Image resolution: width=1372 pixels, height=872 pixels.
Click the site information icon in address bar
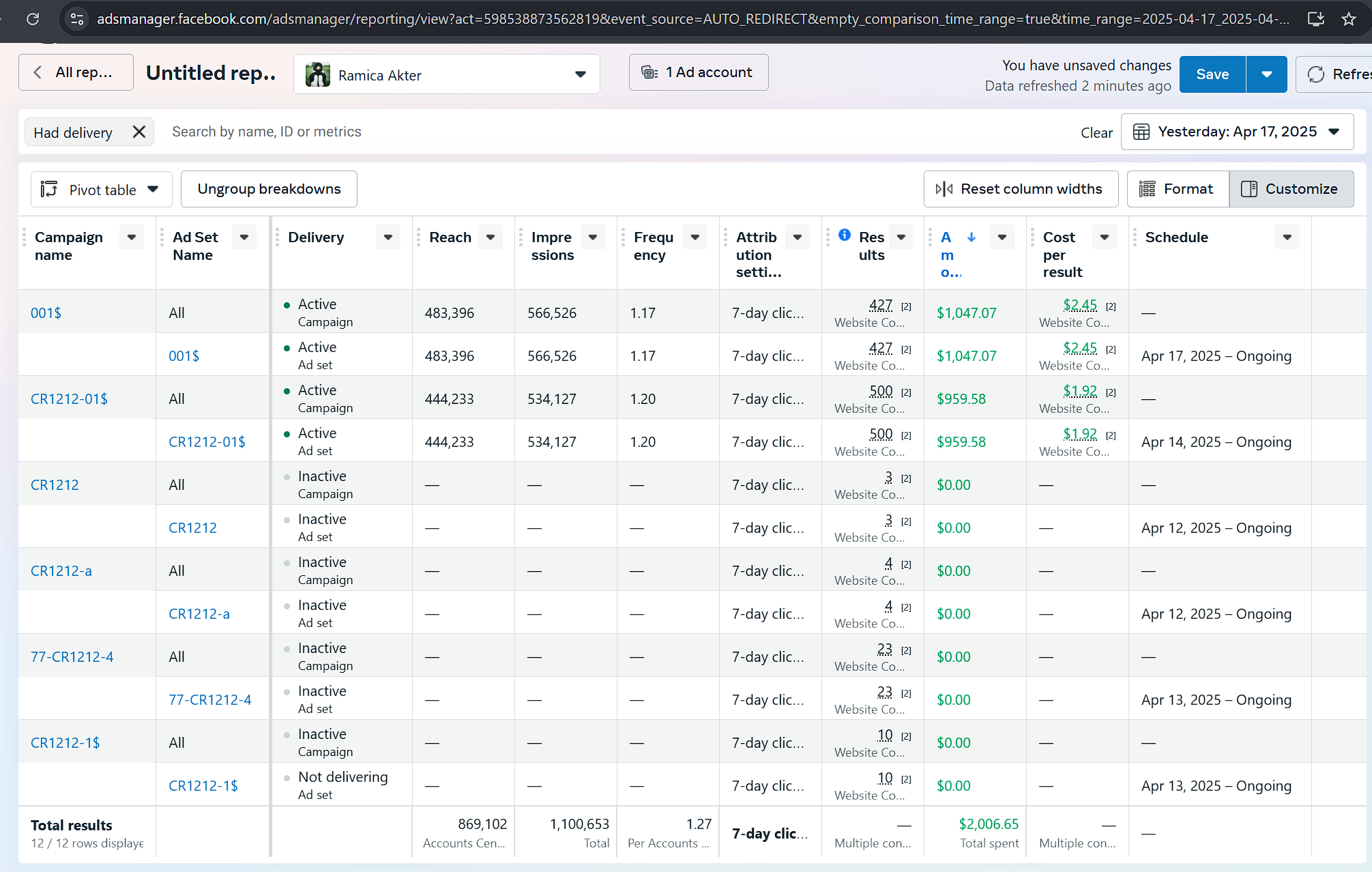(77, 19)
